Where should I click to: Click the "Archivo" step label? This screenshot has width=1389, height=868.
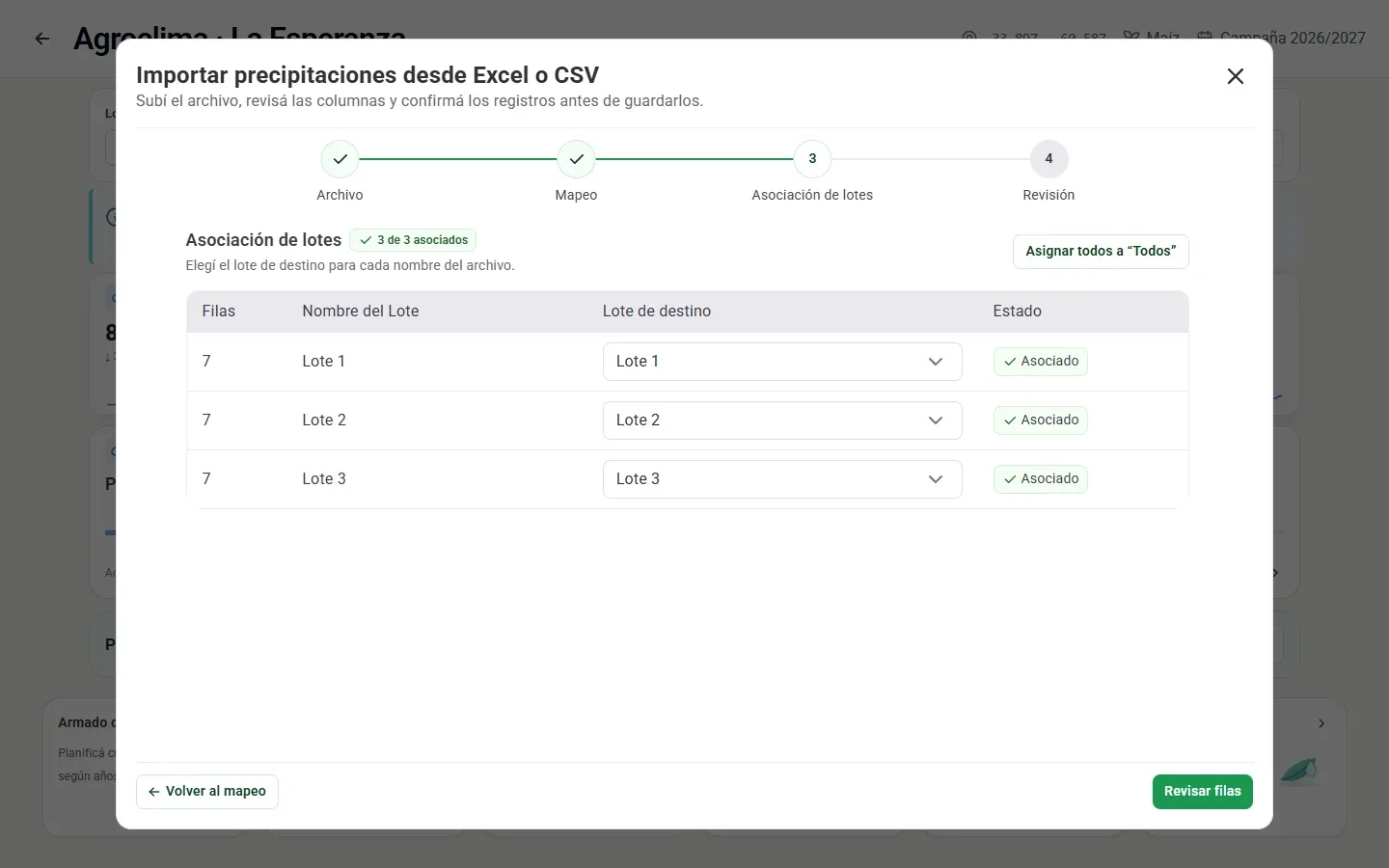tap(340, 195)
